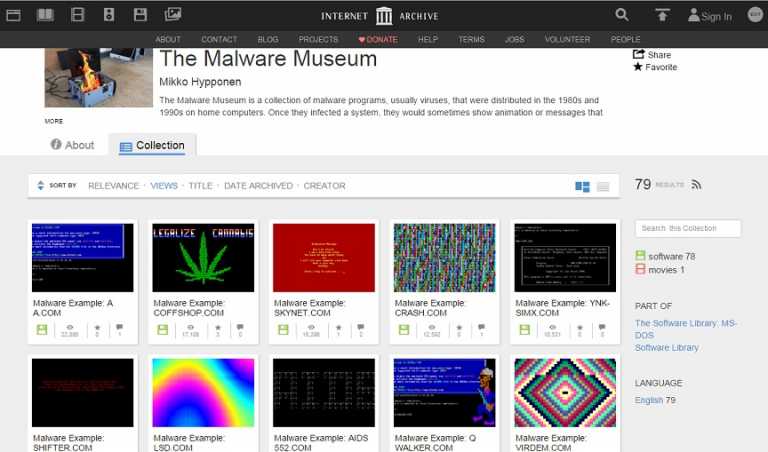Open Malware Example: AIDS 552.COM title
Screen dimensions: 768x452
[321, 443]
